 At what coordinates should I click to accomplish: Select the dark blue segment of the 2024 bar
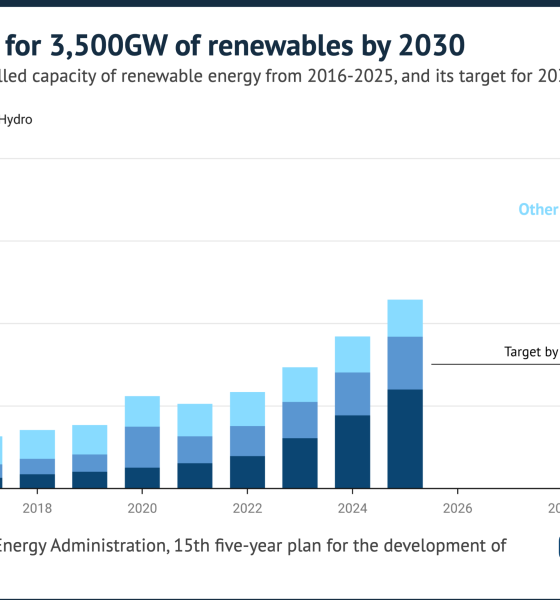[x=353, y=452]
